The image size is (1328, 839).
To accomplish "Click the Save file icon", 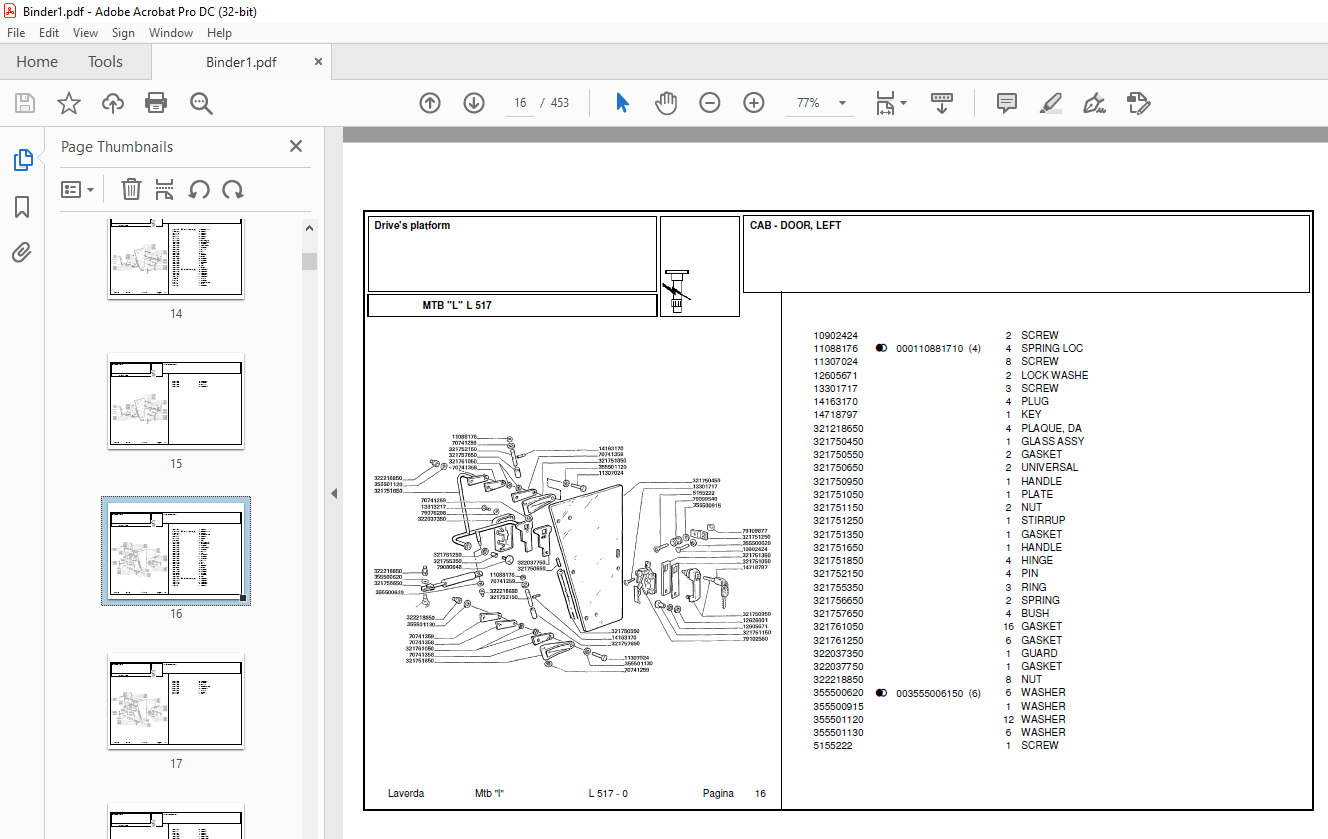I will [x=25, y=103].
